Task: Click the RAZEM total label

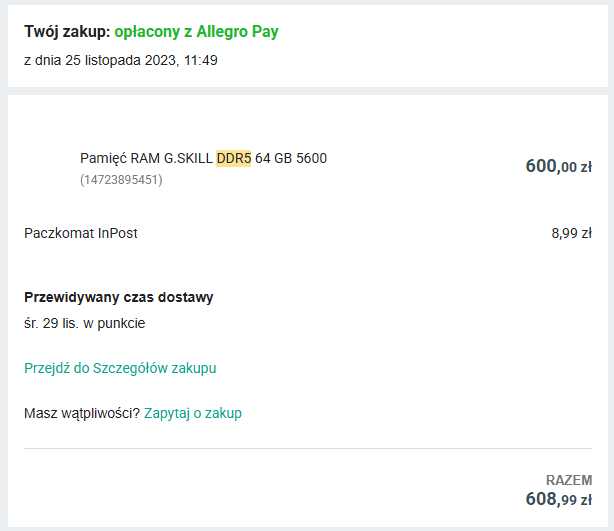Action: tap(568, 479)
